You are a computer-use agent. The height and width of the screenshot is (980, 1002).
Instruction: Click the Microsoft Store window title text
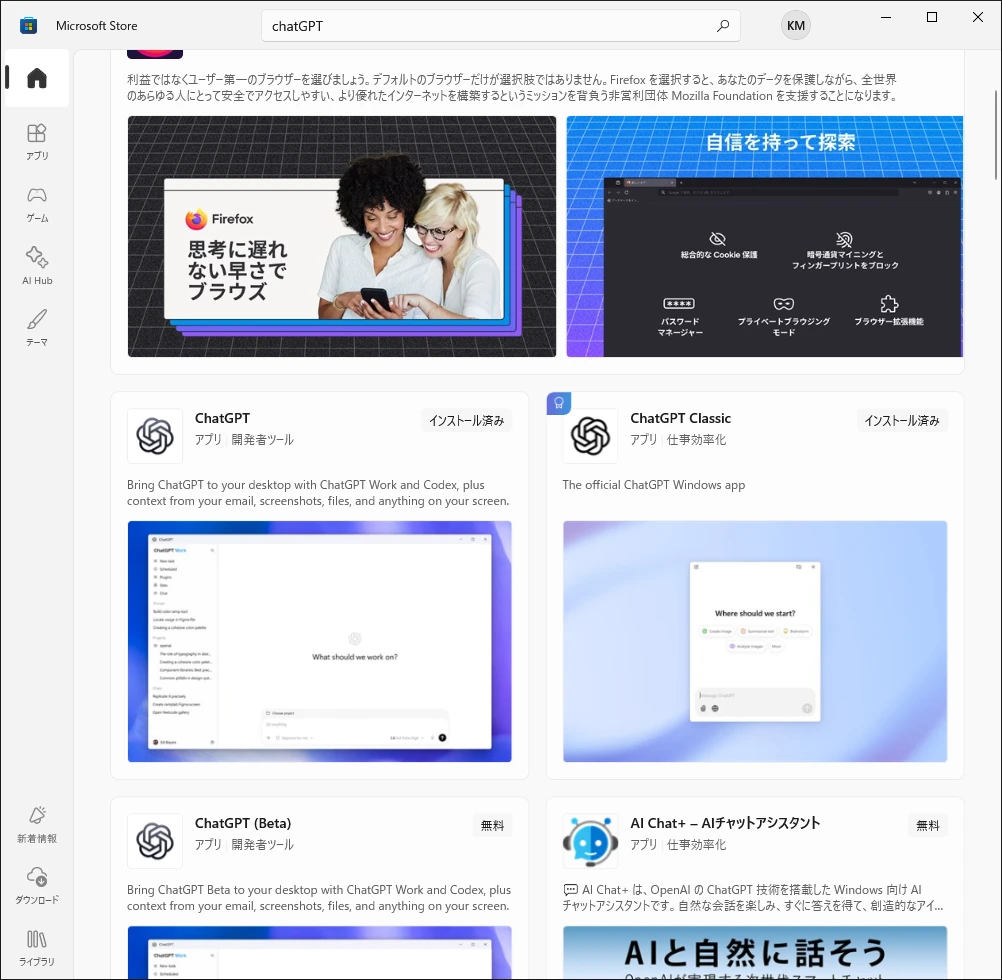[96, 26]
